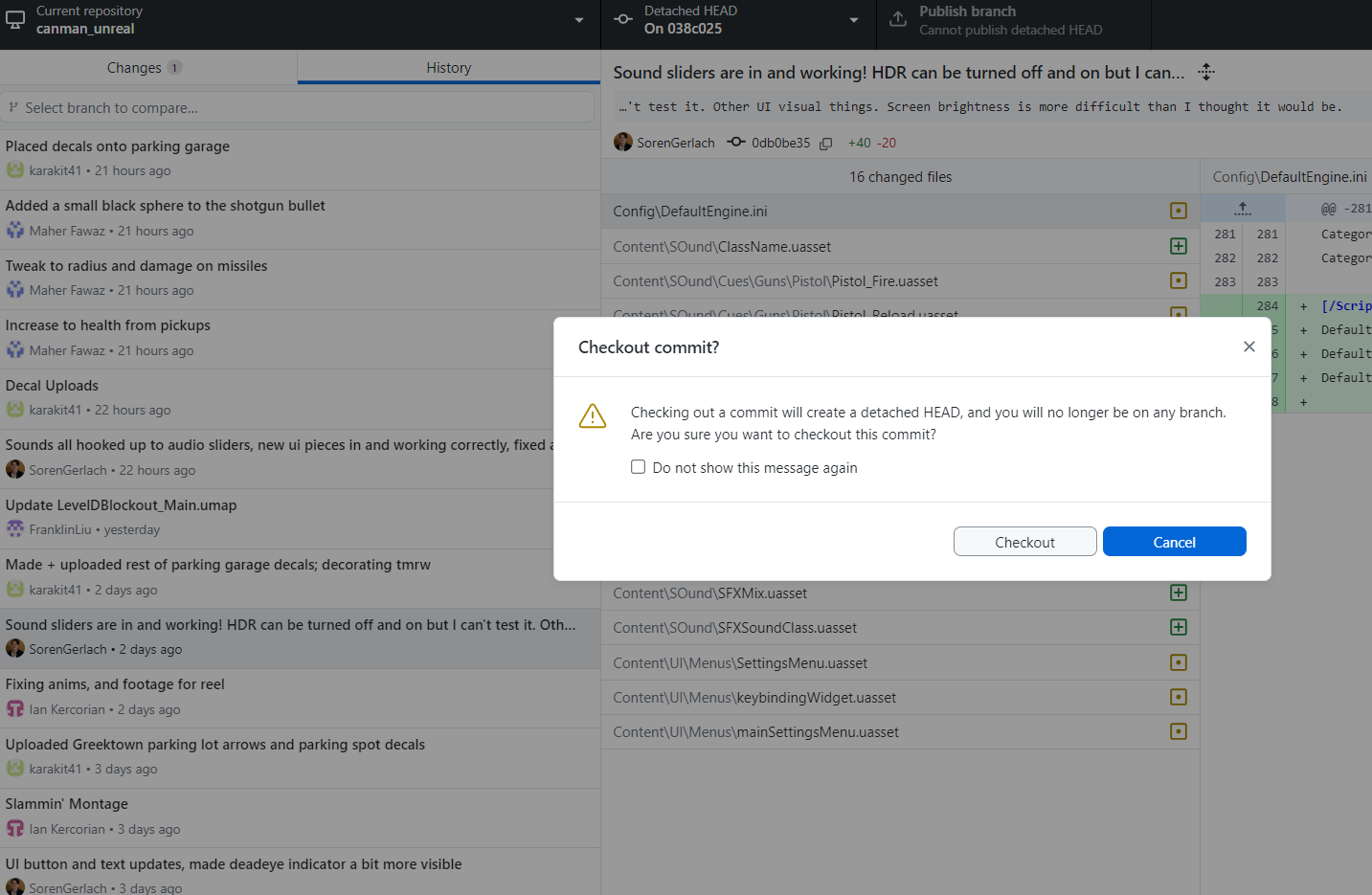Click the warning triangle icon in dialog

click(x=593, y=416)
